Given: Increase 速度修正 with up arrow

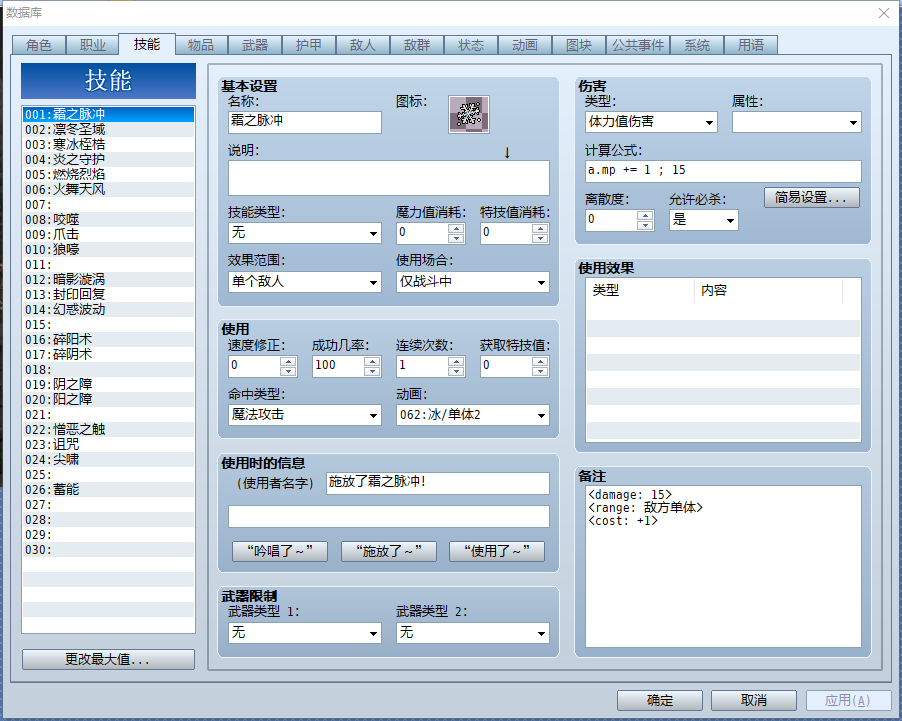Looking at the screenshot, I should tap(288, 361).
